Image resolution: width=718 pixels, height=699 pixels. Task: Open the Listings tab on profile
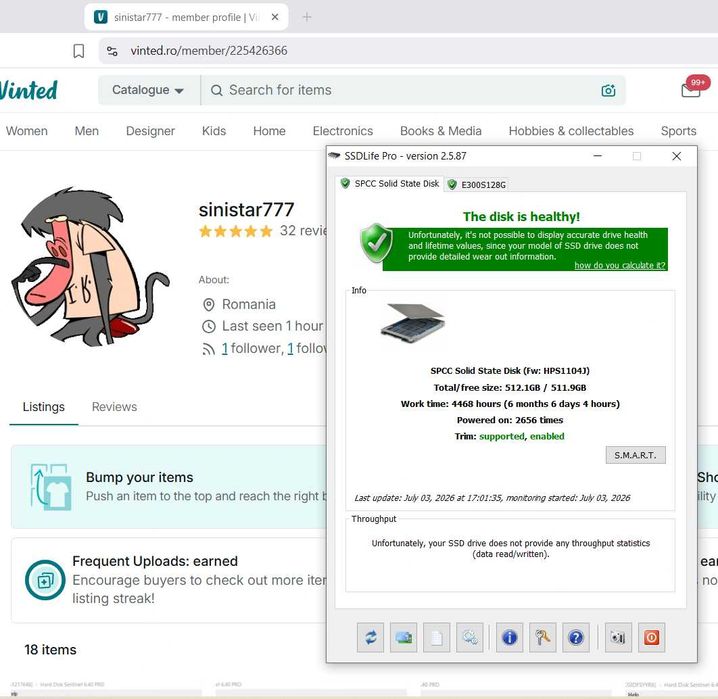coord(44,407)
